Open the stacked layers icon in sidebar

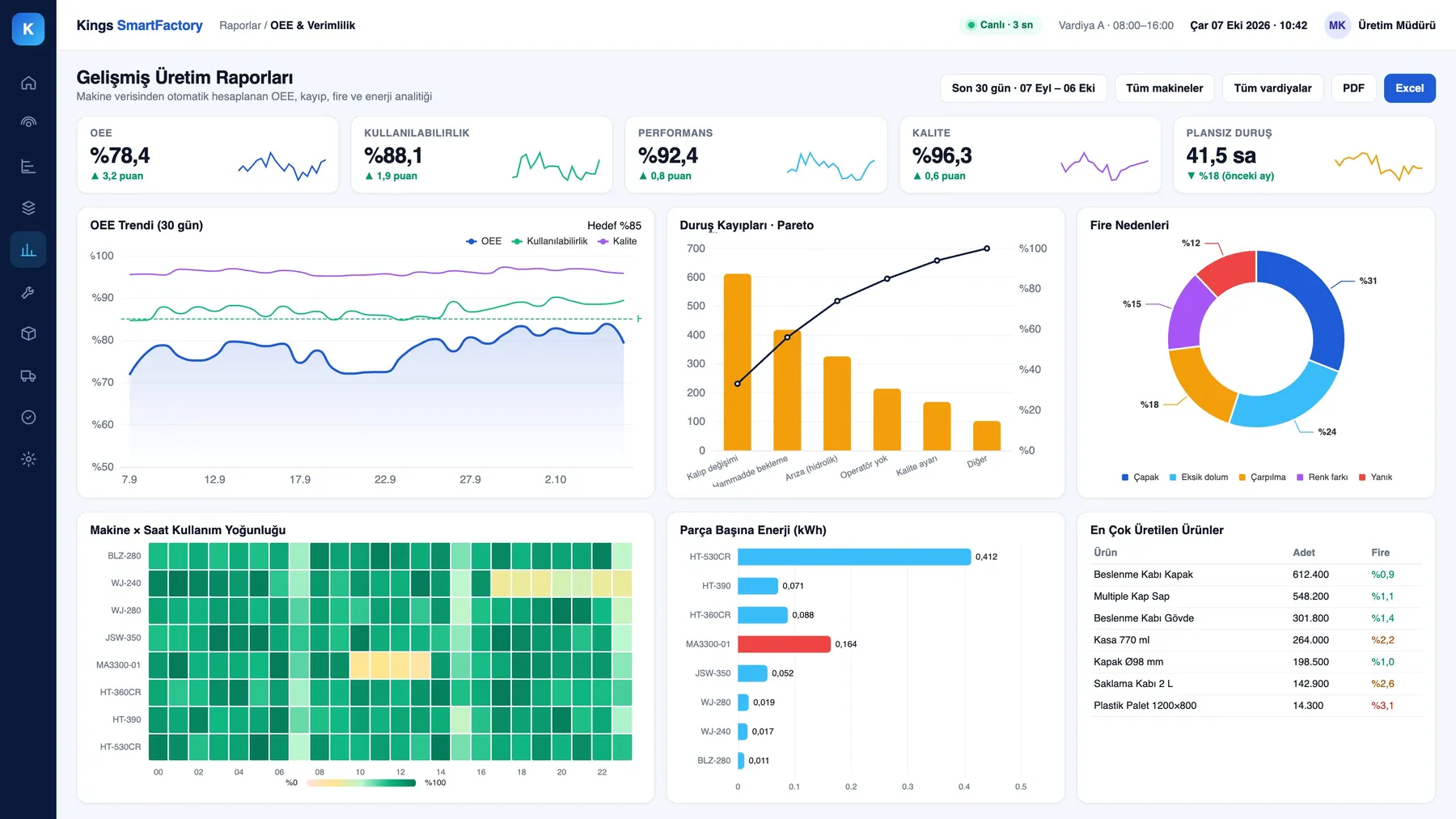[x=28, y=208]
